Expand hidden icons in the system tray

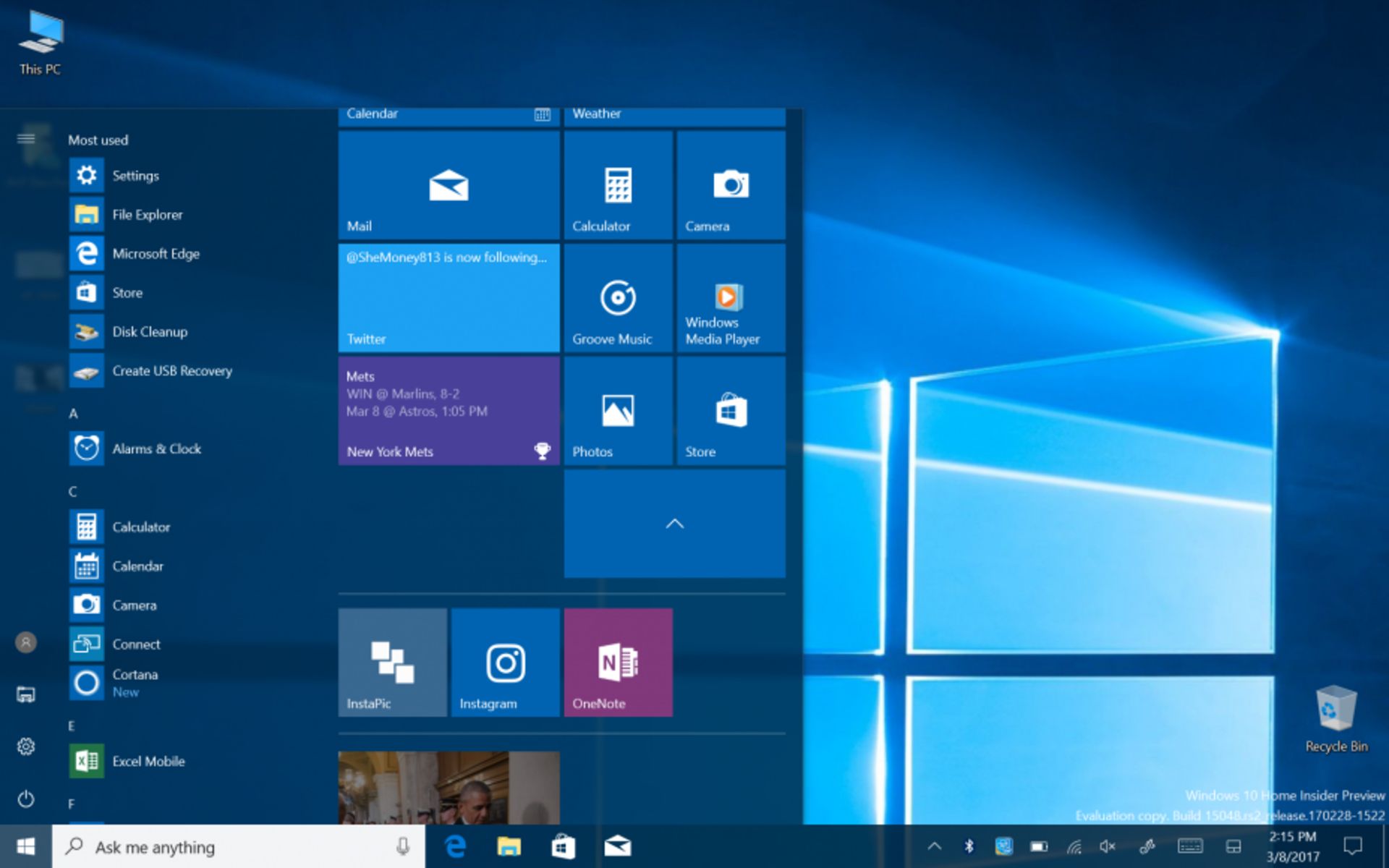(935, 845)
